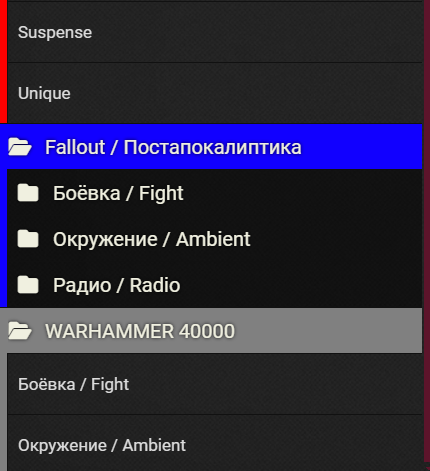This screenshot has width=430, height=471.
Task: Click empty gray header area right of WARHAMMER 40000
Action: [x=328, y=331]
